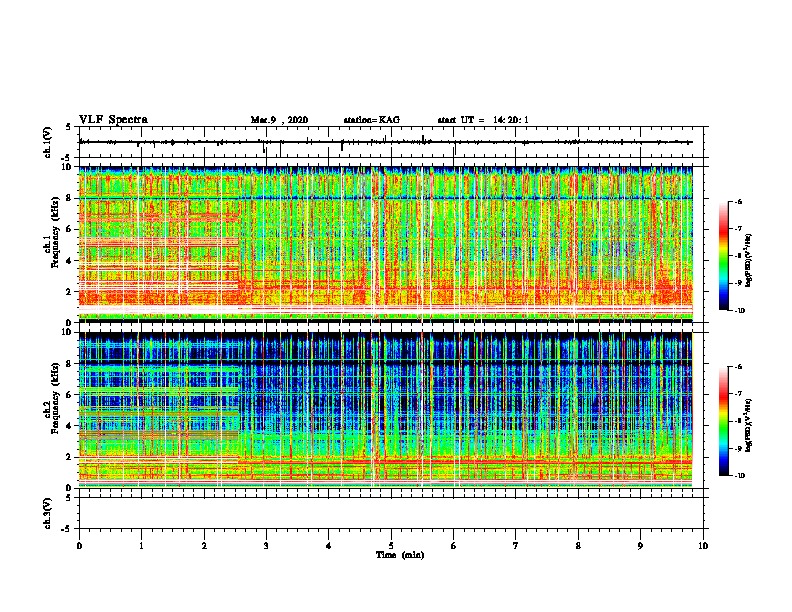
Task: Click the "6" kHz tick of ch.1 frequency axis
Action: click(x=70, y=229)
